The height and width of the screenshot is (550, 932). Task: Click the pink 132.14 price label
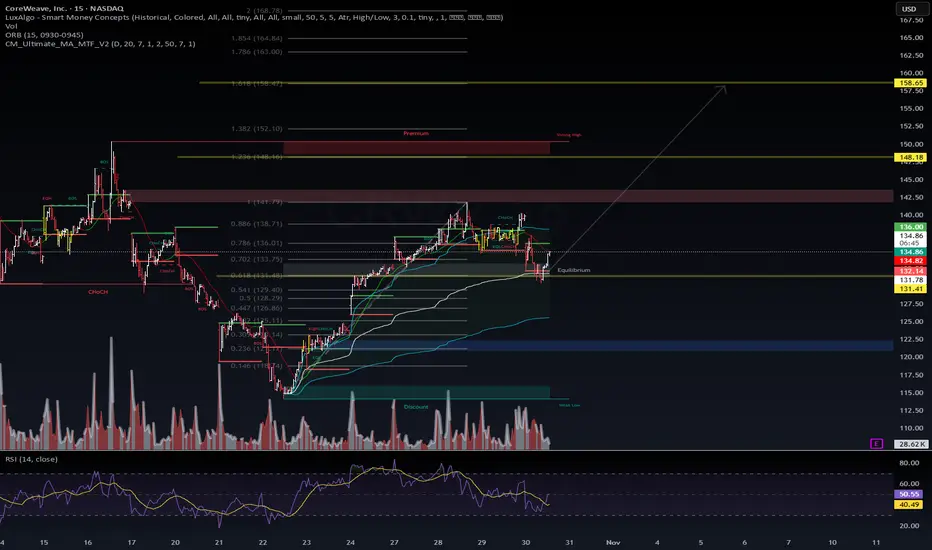910,271
